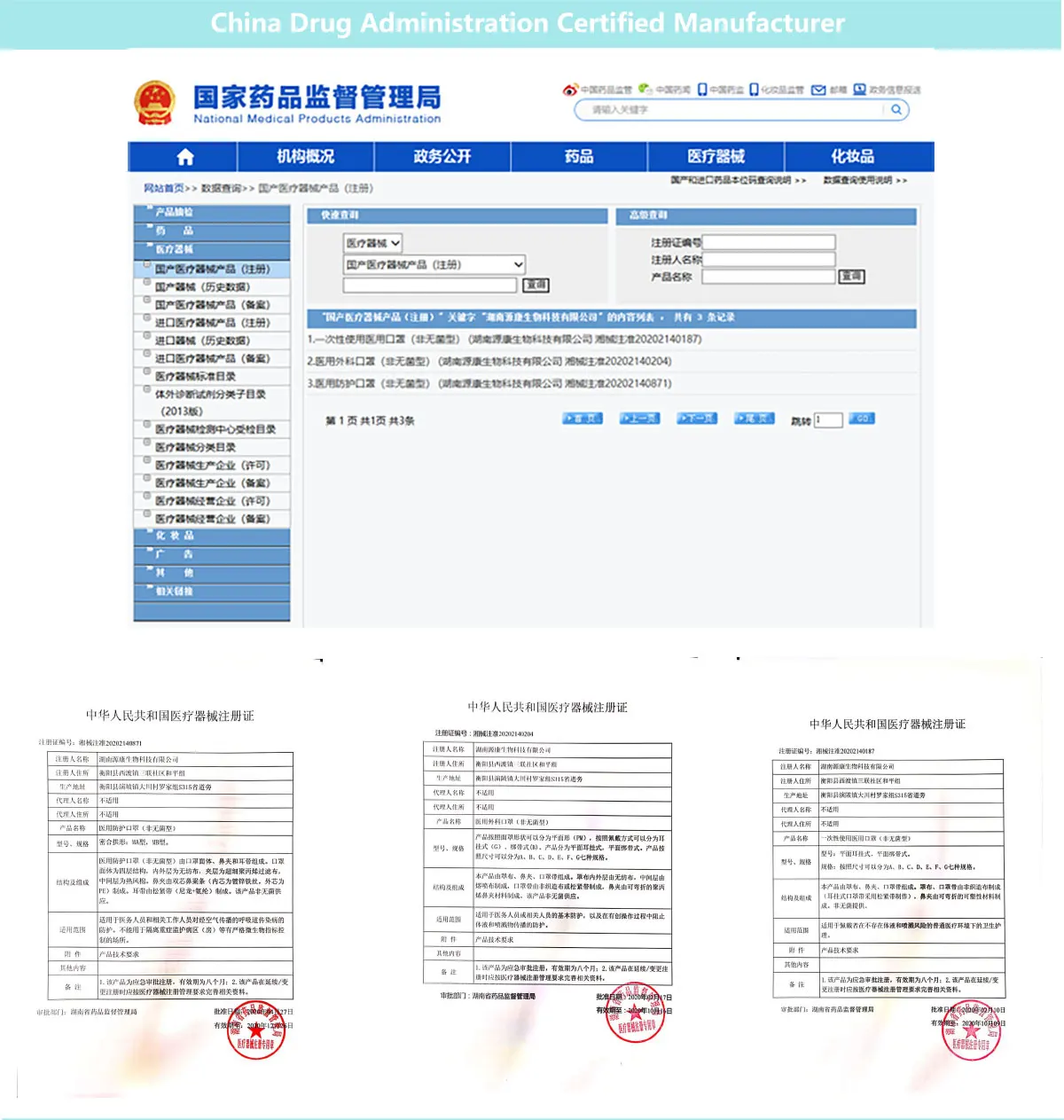Collapse the 医疗器械 sidebar section
The height and width of the screenshot is (1120, 1064).
point(212,250)
